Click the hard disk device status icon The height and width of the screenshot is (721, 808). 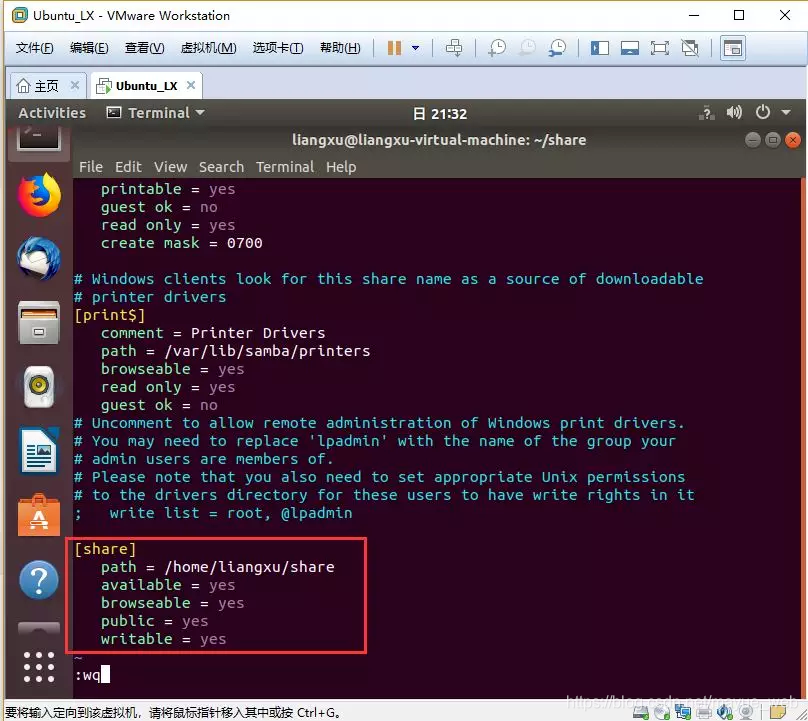click(x=641, y=712)
